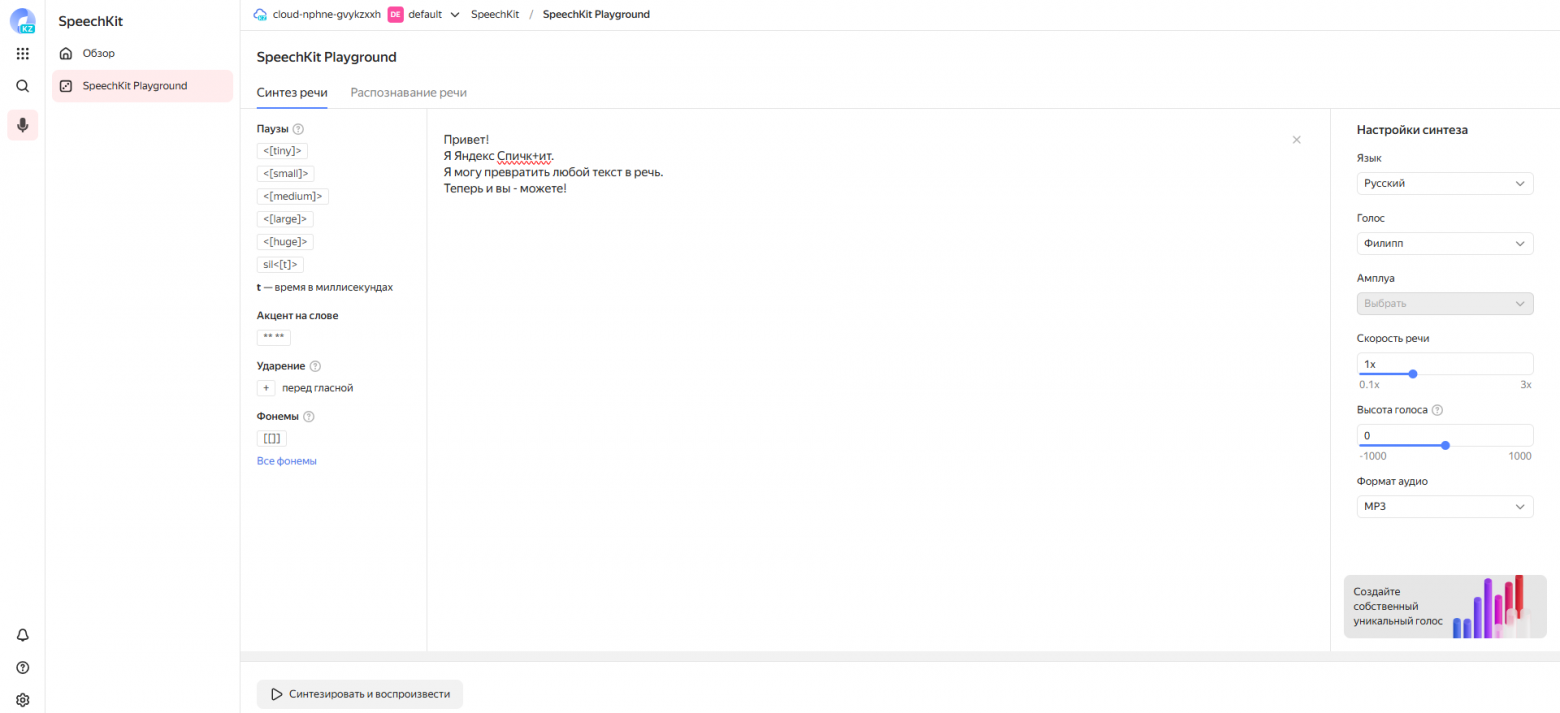
Task: Insert the <[medium]> pause tag
Action: coord(292,196)
